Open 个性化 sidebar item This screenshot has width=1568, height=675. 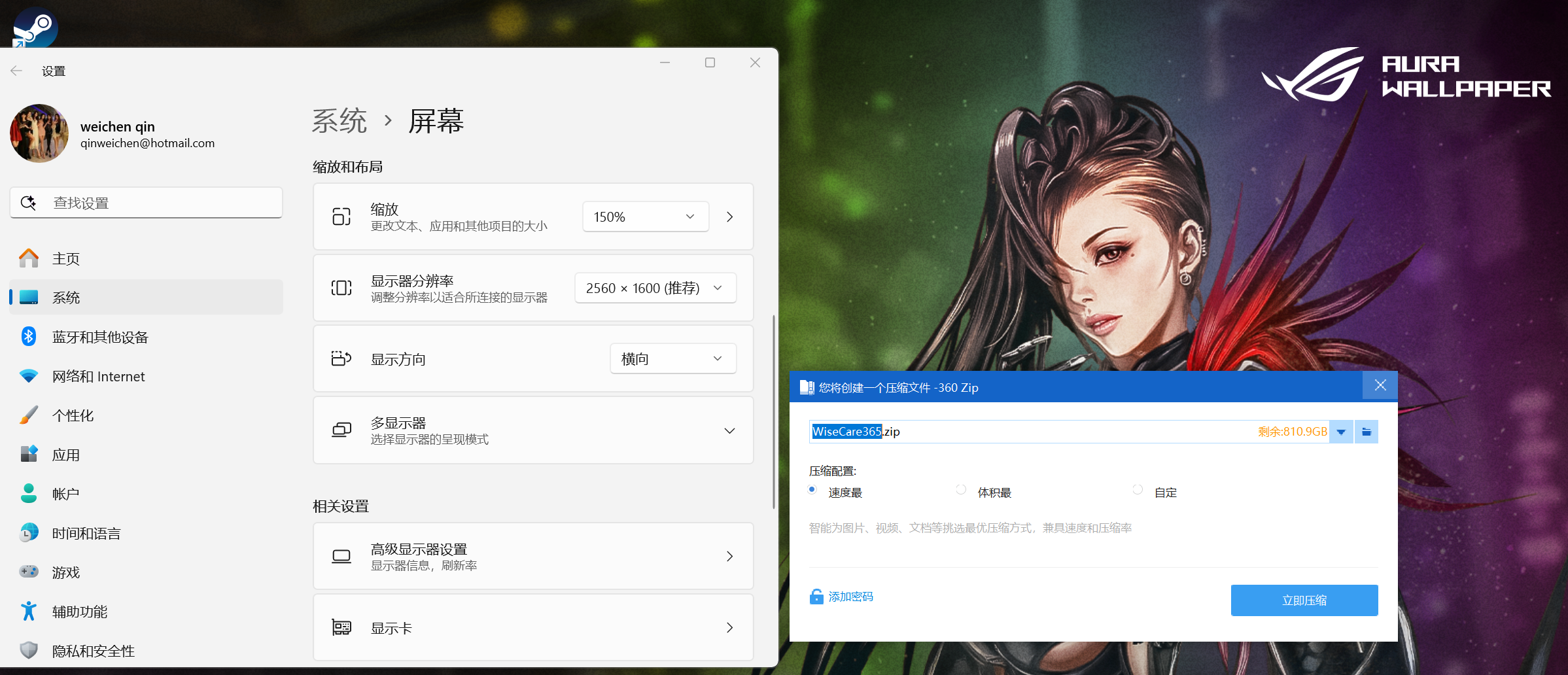click(x=146, y=415)
